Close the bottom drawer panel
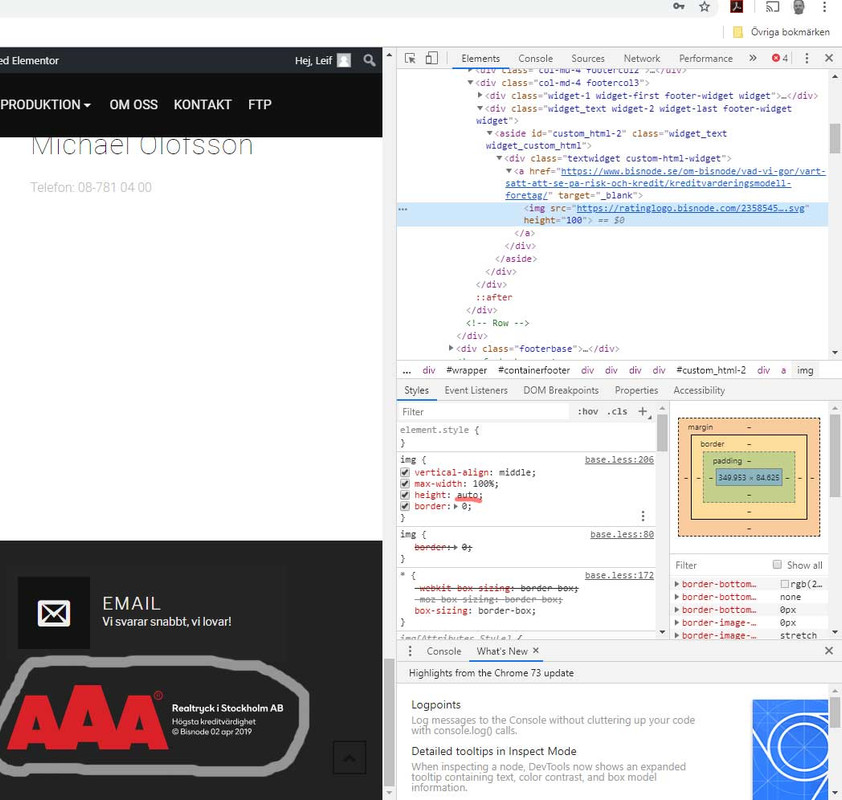Viewport: 842px width, 800px height. point(829,651)
